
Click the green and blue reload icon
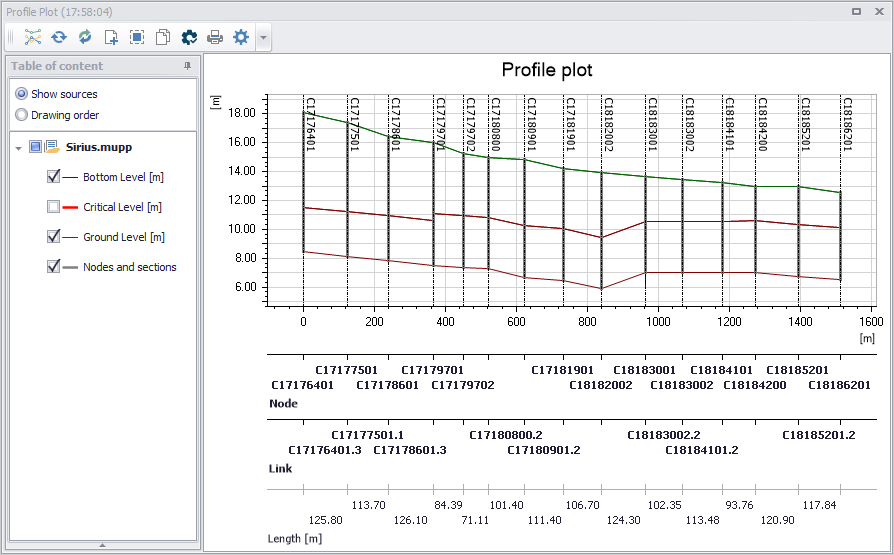85,37
